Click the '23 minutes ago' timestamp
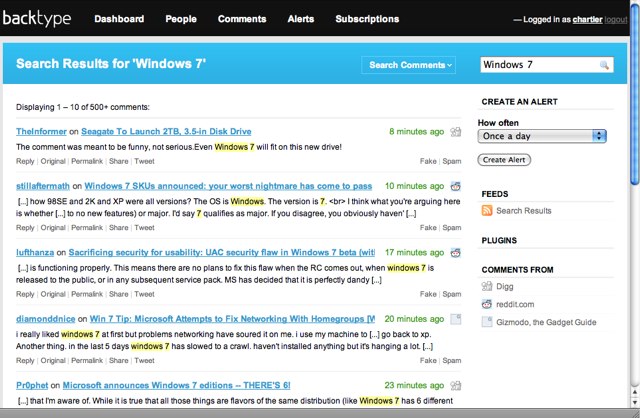The width and height of the screenshot is (640, 418). (414, 385)
